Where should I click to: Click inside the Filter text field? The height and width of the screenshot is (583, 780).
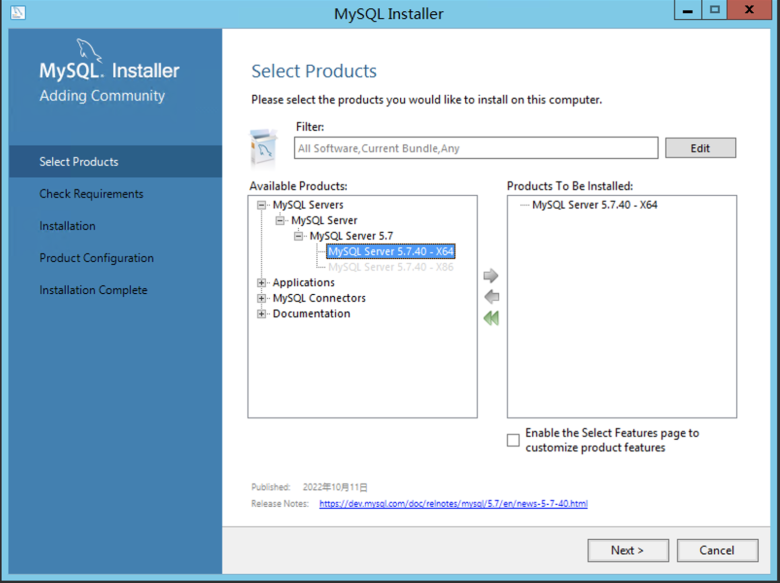tap(476, 148)
